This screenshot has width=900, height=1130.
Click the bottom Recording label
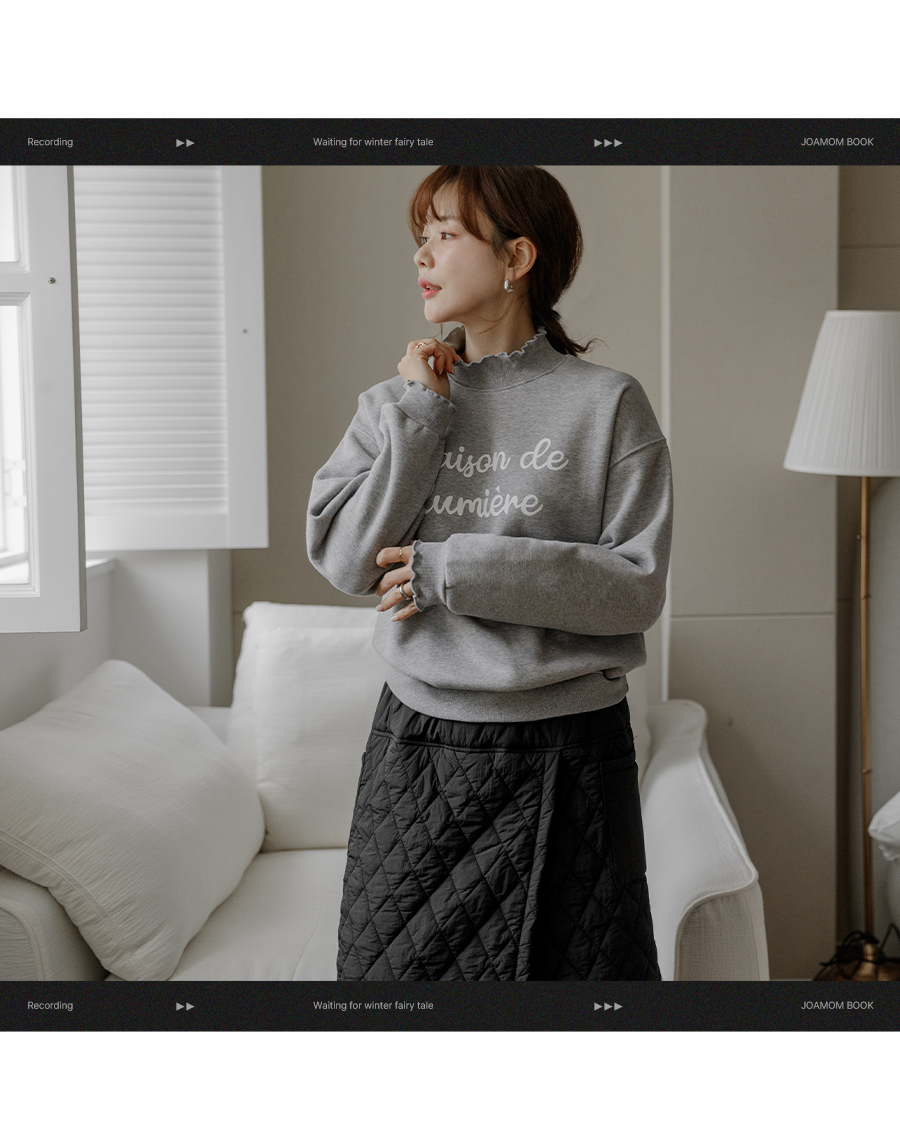click(x=50, y=1006)
